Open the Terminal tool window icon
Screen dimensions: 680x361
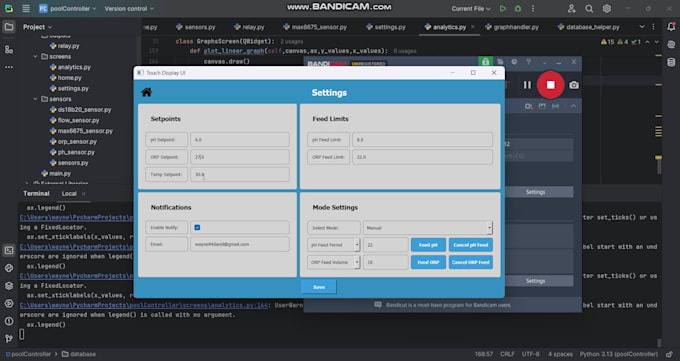[9, 250]
